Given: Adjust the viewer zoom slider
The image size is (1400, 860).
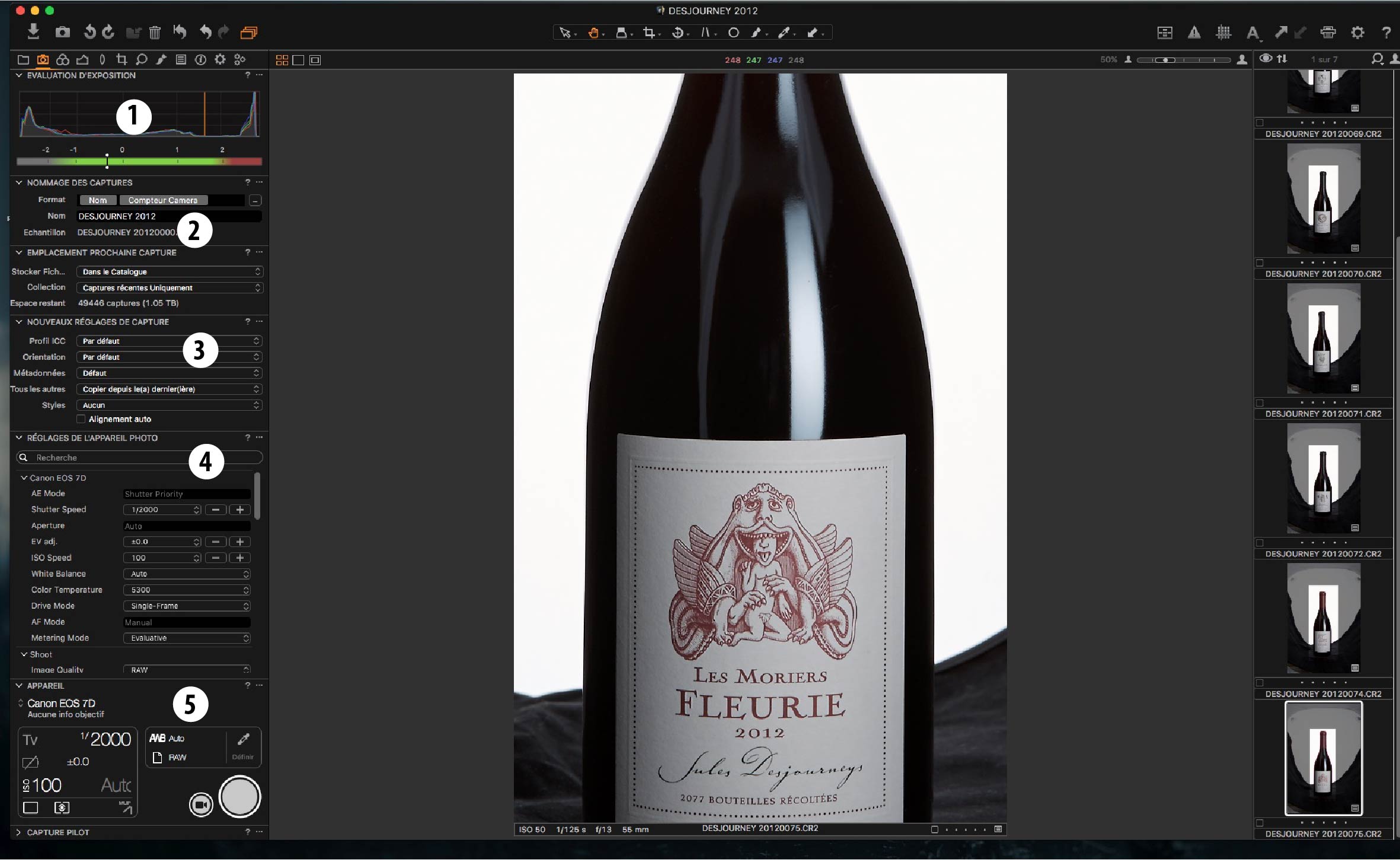Looking at the screenshot, I should [1184, 60].
